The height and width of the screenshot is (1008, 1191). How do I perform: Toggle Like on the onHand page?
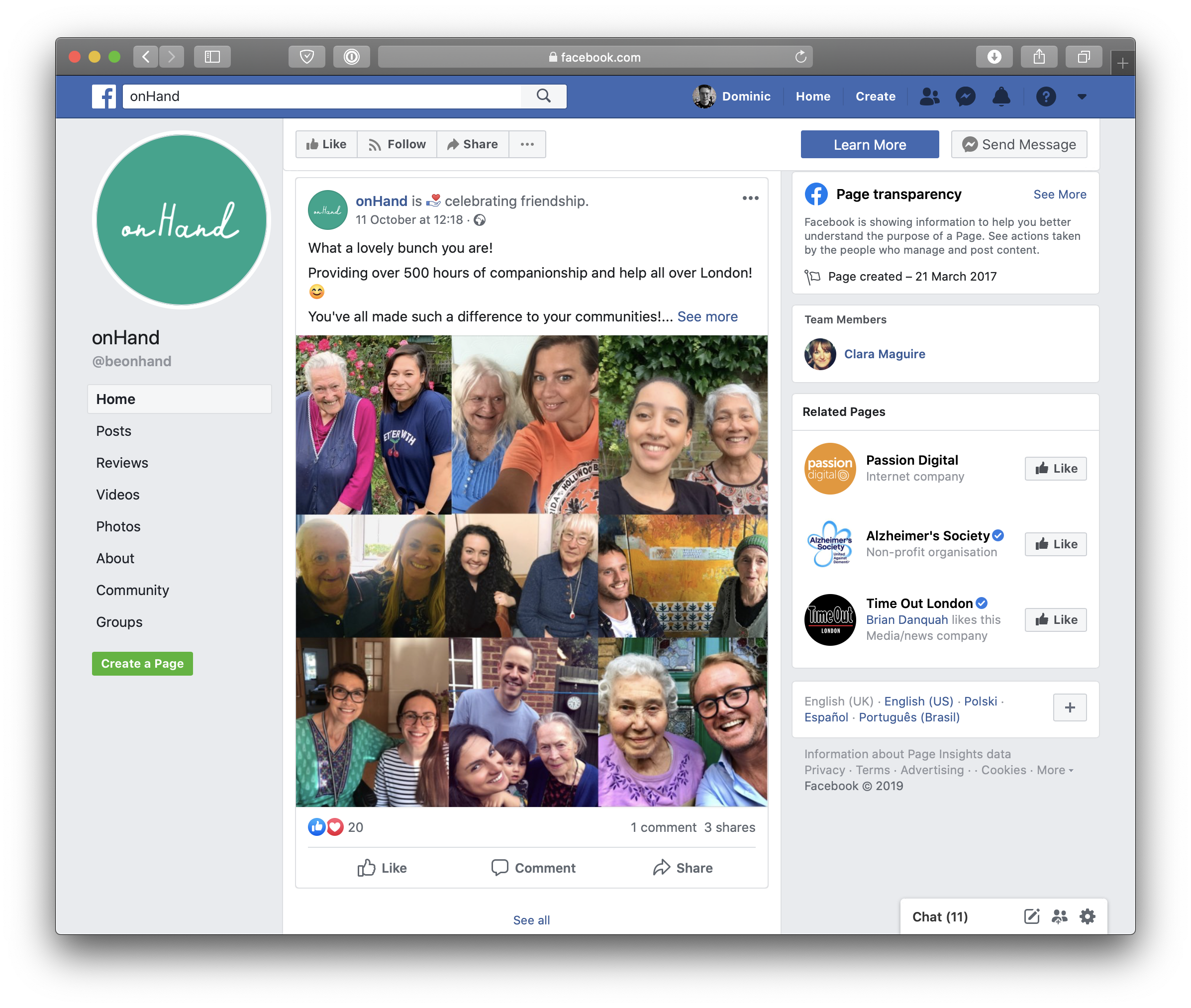pyautogui.click(x=326, y=145)
